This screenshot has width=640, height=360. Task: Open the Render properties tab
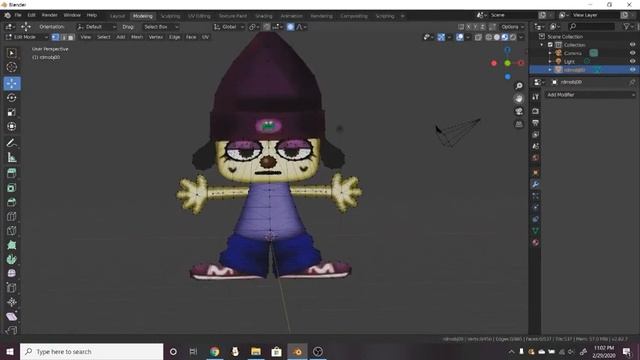535,111
